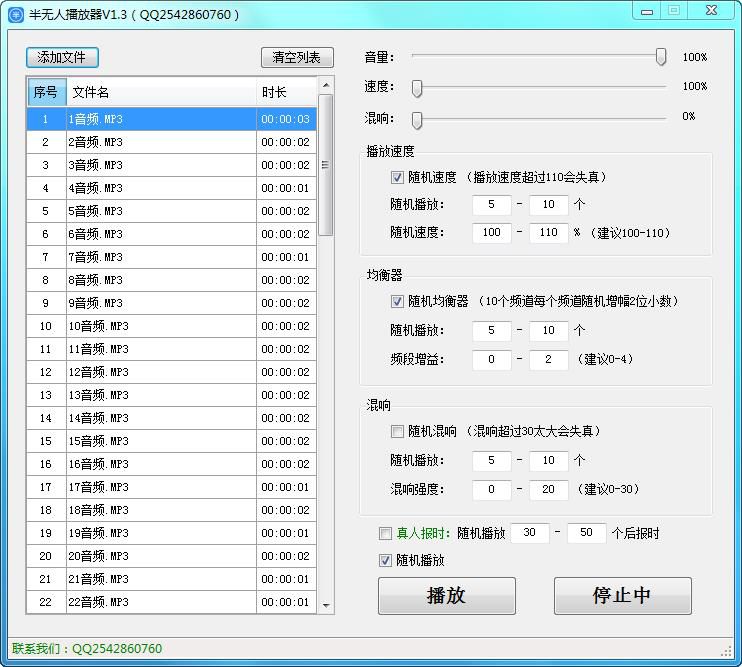Click 频段增益 maximum field showing 2

click(x=548, y=360)
